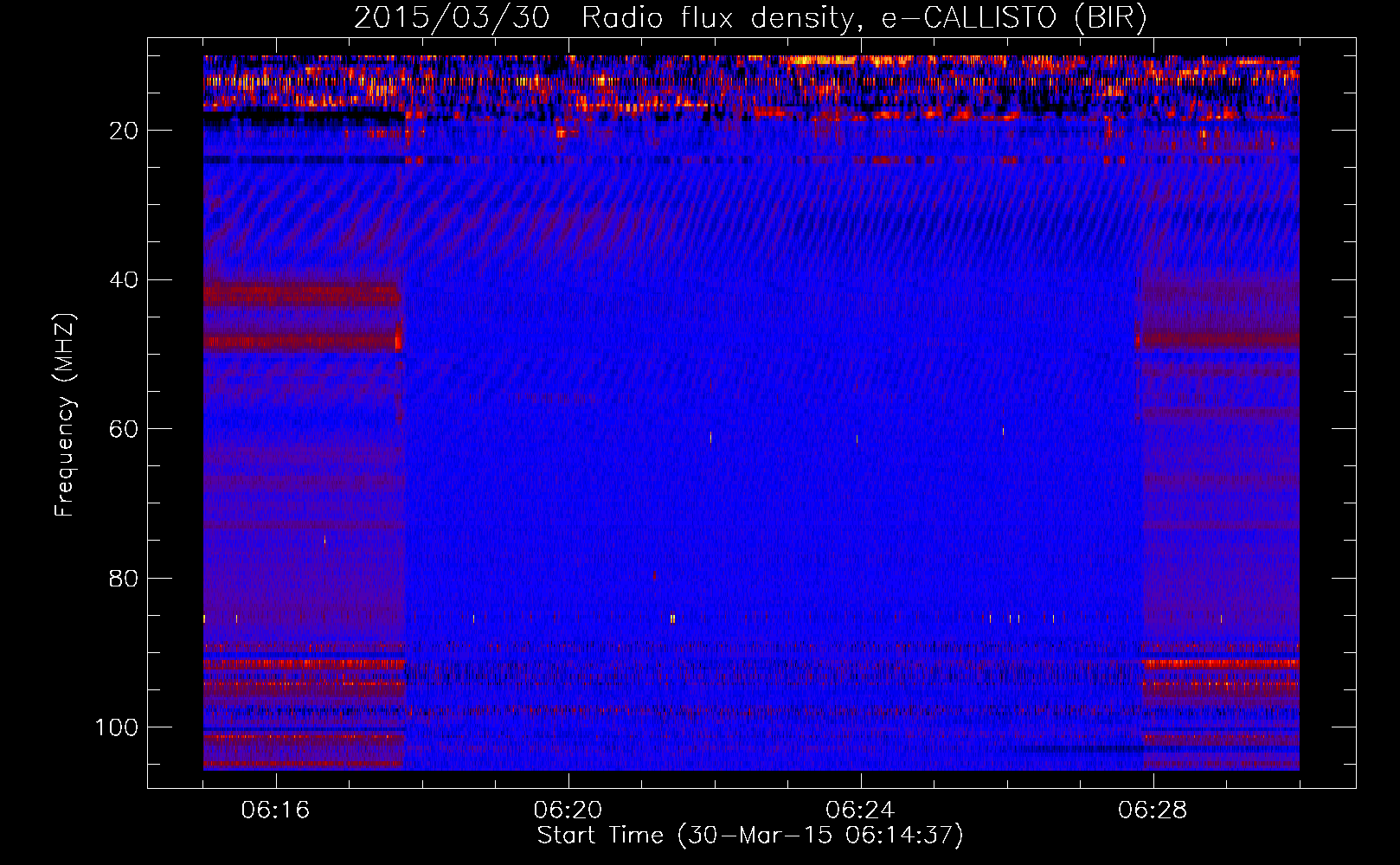1400x865 pixels.
Task: Click the '20' frequency tick label
Action: (x=124, y=131)
